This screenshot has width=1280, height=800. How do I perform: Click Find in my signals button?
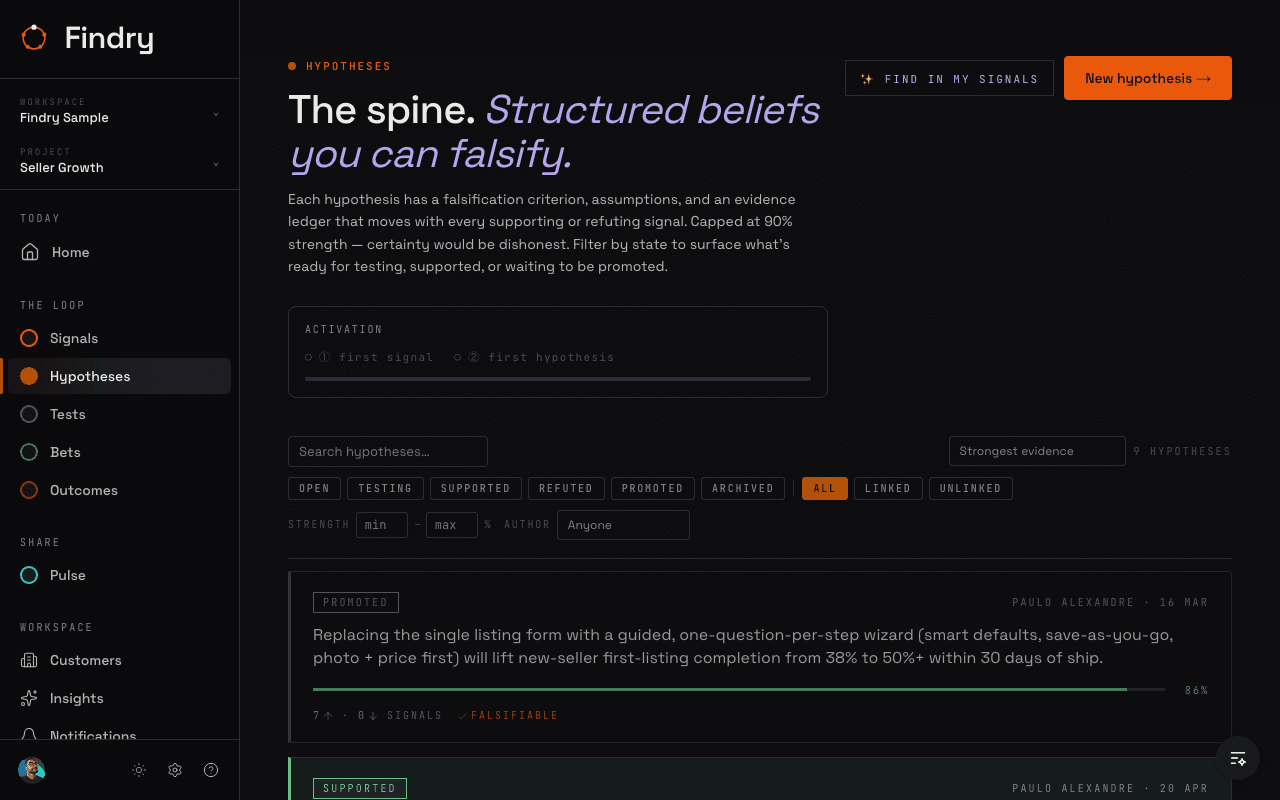(x=949, y=78)
